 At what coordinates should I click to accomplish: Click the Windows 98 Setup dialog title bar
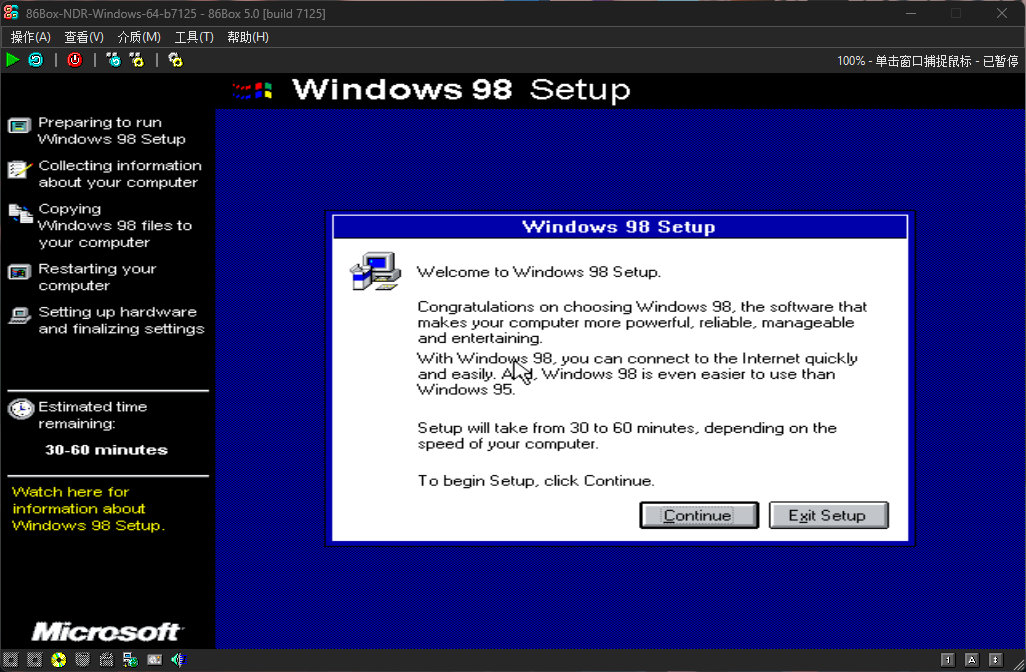coord(620,227)
